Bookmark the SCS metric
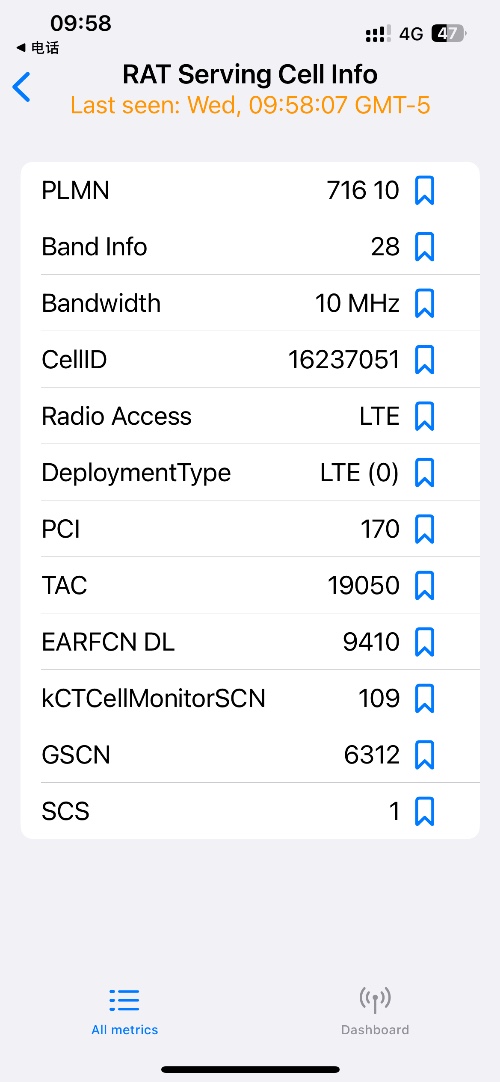The width and height of the screenshot is (500, 1082). (424, 812)
